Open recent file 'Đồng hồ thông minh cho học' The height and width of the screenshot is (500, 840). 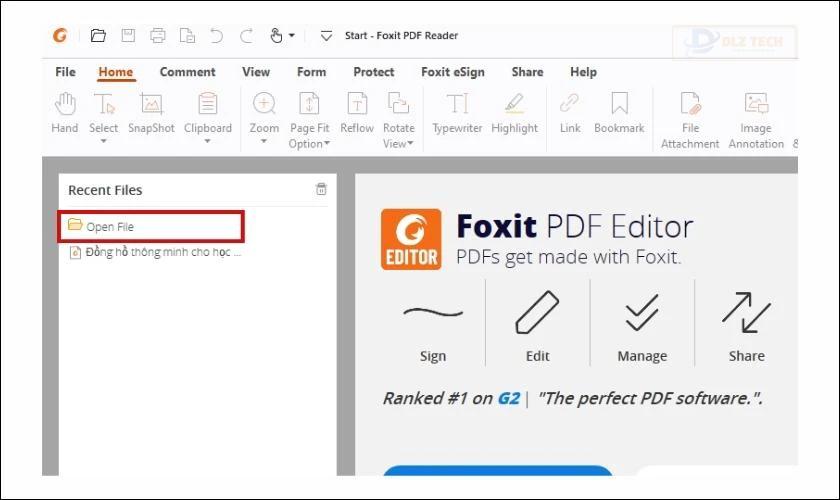[x=155, y=252]
